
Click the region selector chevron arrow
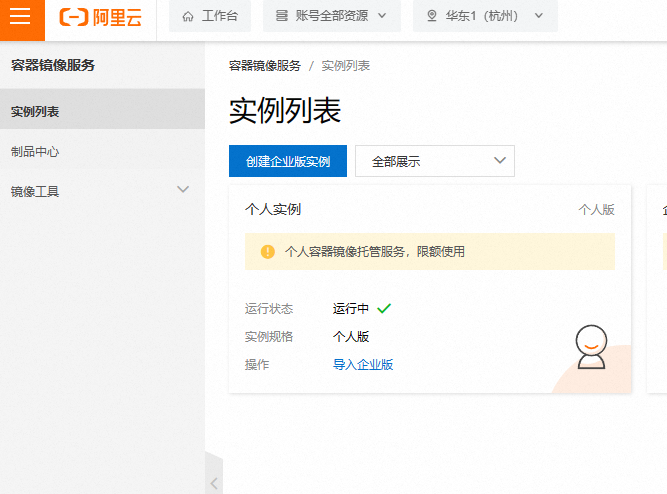coord(539,16)
